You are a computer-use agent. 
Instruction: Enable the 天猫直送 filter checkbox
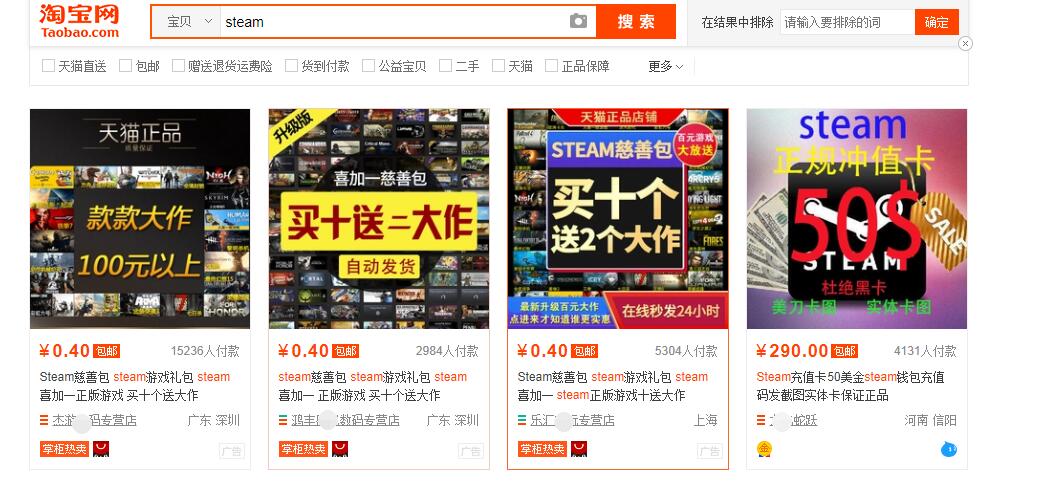48,65
